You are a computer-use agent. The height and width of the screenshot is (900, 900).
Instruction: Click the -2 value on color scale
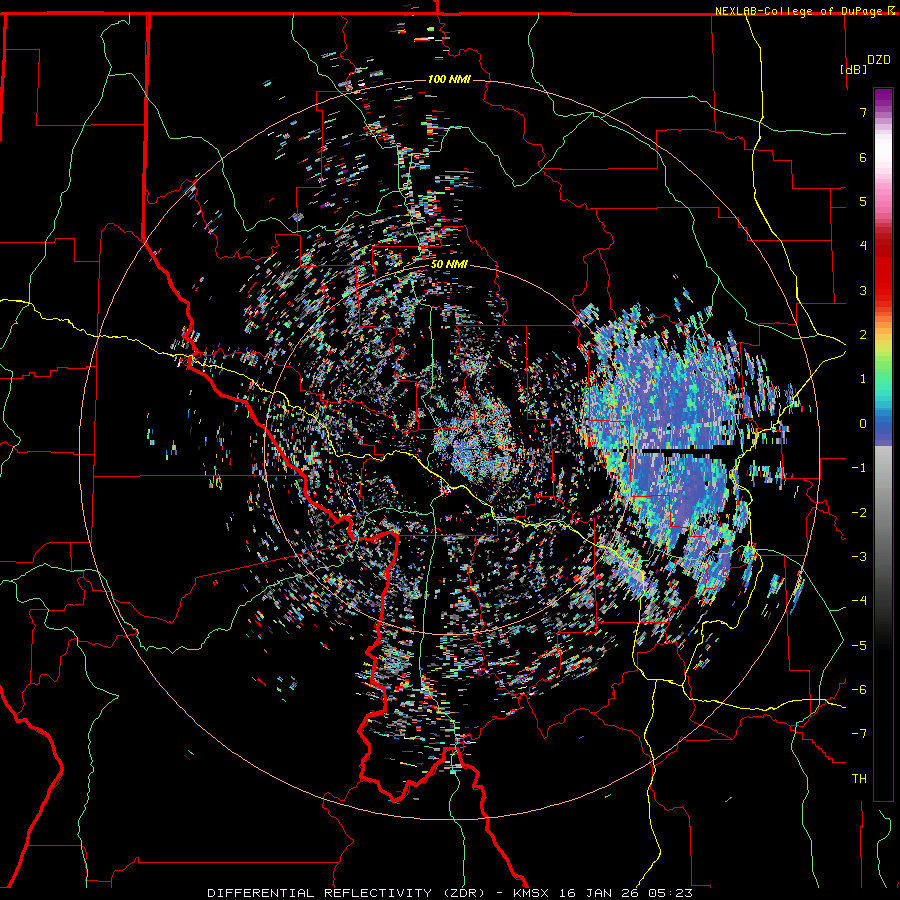click(859, 512)
